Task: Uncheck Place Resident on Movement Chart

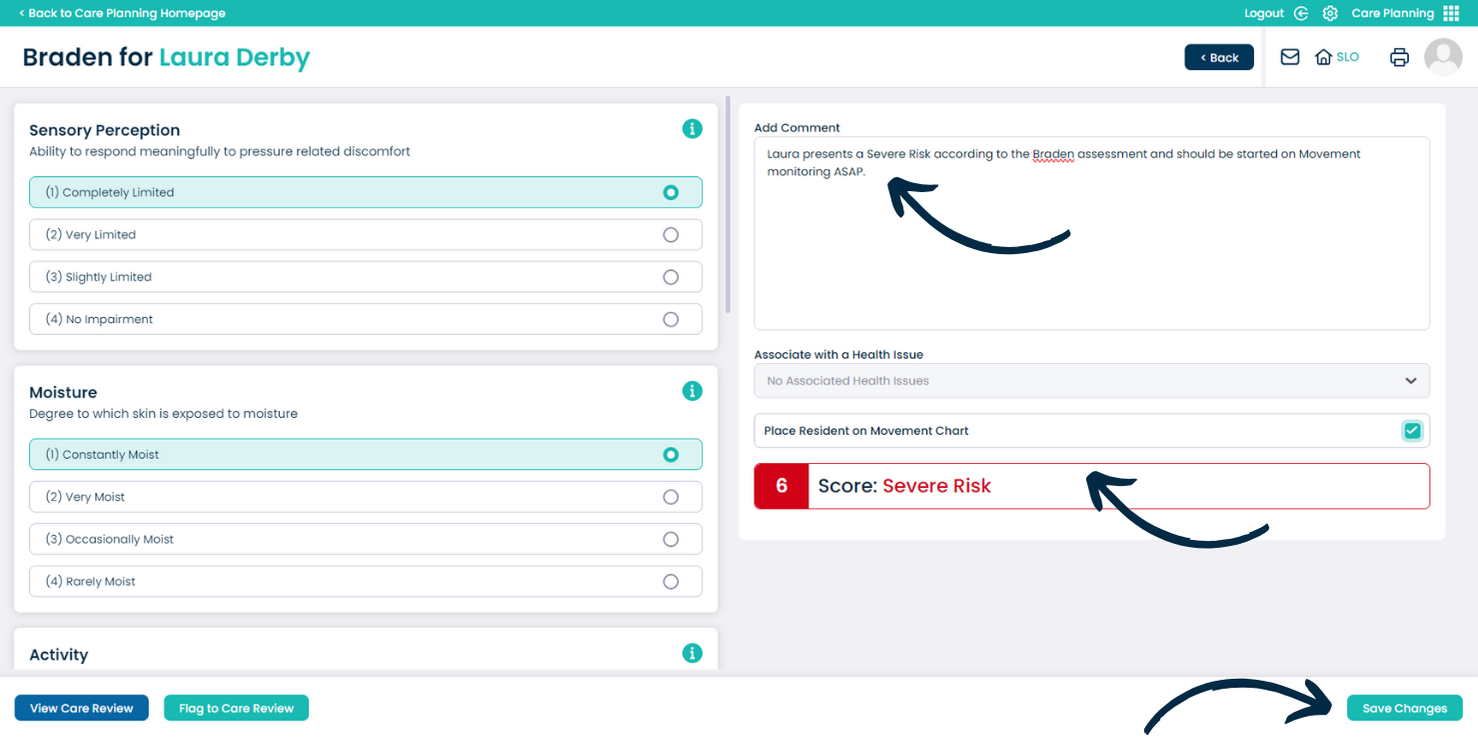Action: (x=1412, y=431)
